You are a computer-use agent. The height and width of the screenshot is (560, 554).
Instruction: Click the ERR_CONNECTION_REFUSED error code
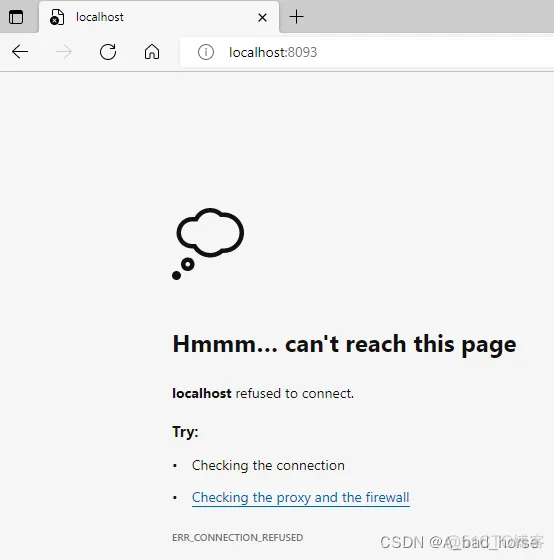(x=238, y=538)
